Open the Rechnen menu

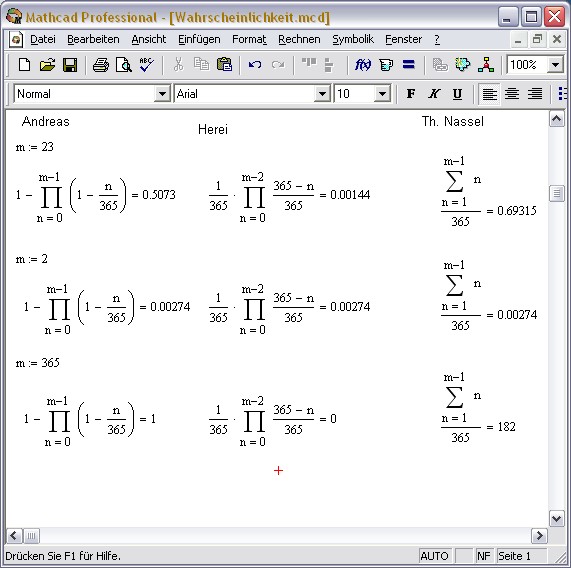(299, 39)
